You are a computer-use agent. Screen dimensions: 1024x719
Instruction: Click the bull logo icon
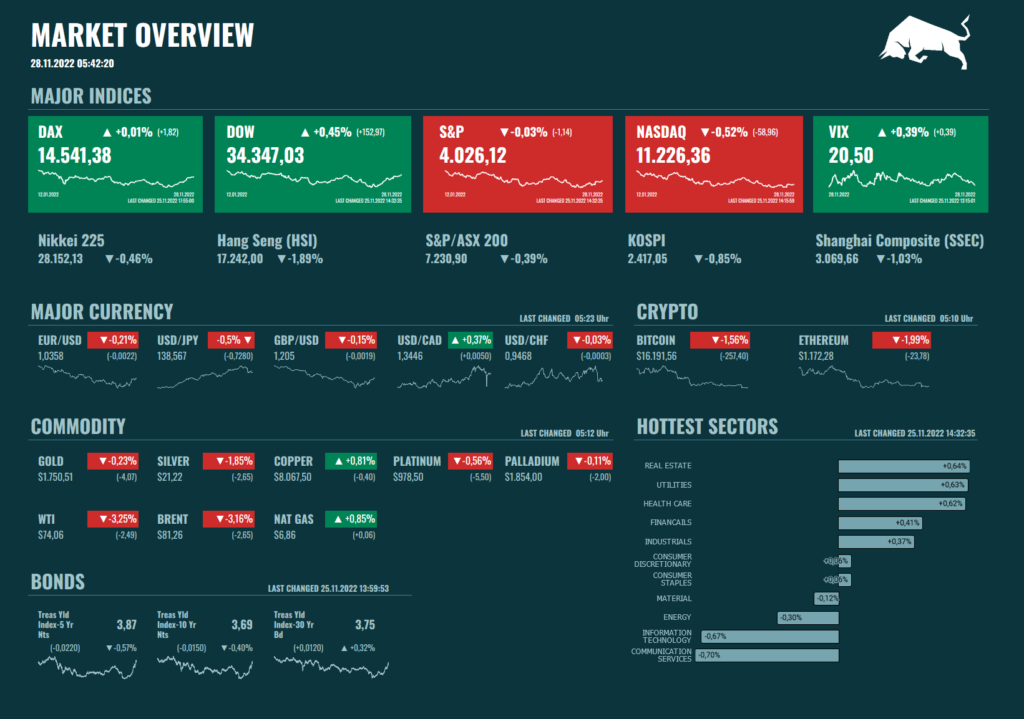(x=925, y=42)
